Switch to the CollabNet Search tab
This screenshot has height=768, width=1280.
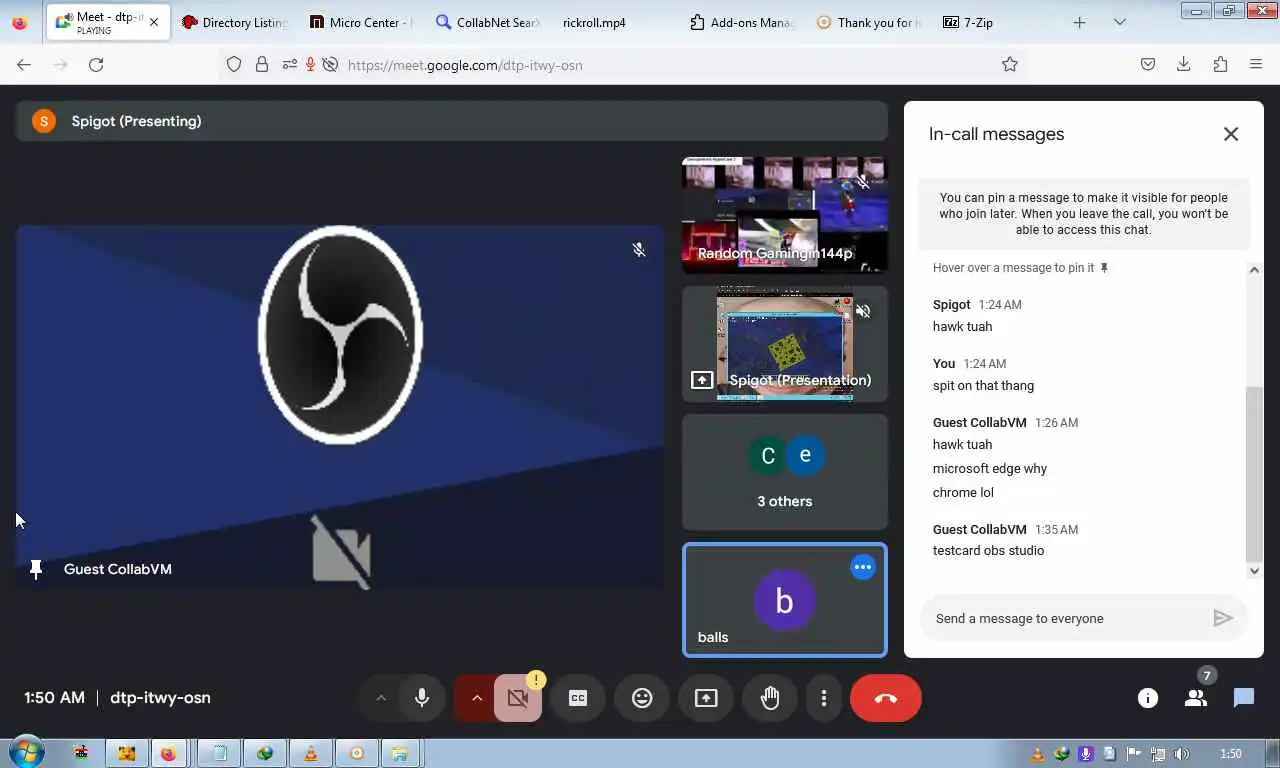coord(488,22)
